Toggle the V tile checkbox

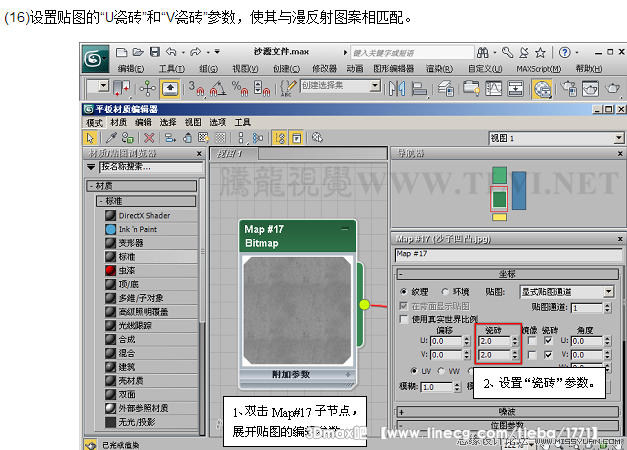pos(548,355)
